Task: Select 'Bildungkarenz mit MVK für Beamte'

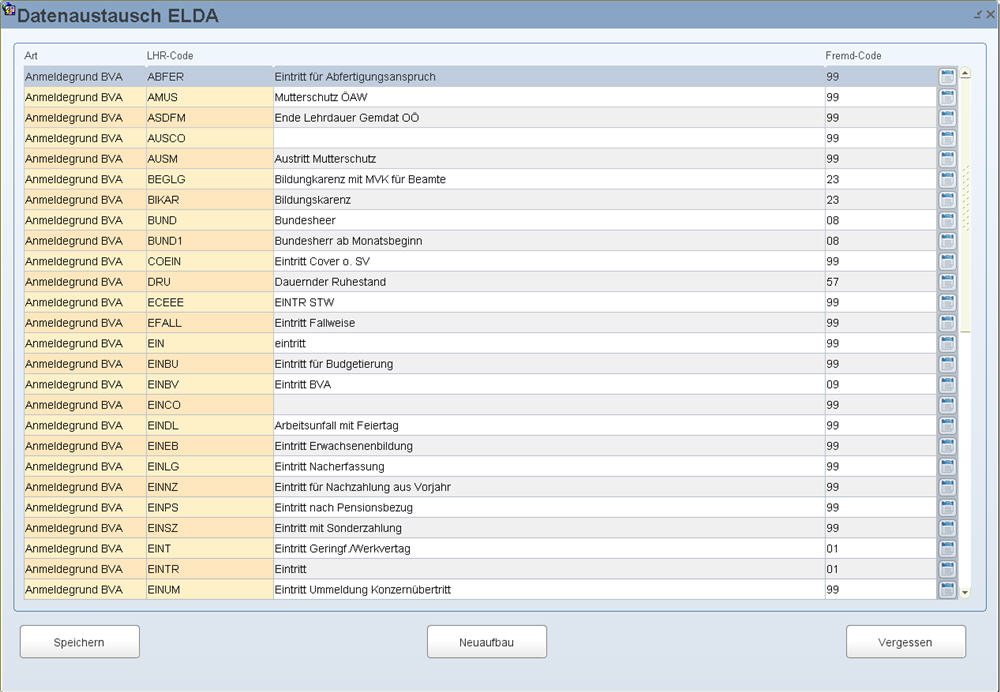Action: 548,179
